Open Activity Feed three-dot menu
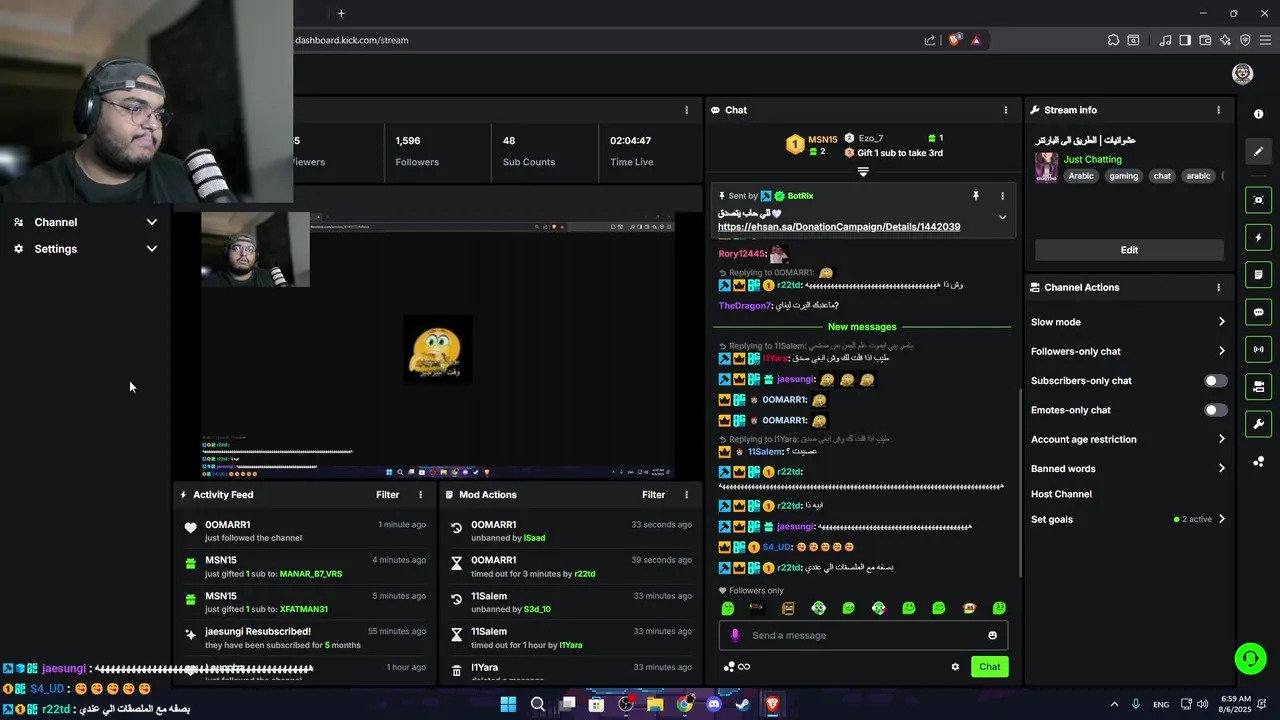 420,495
